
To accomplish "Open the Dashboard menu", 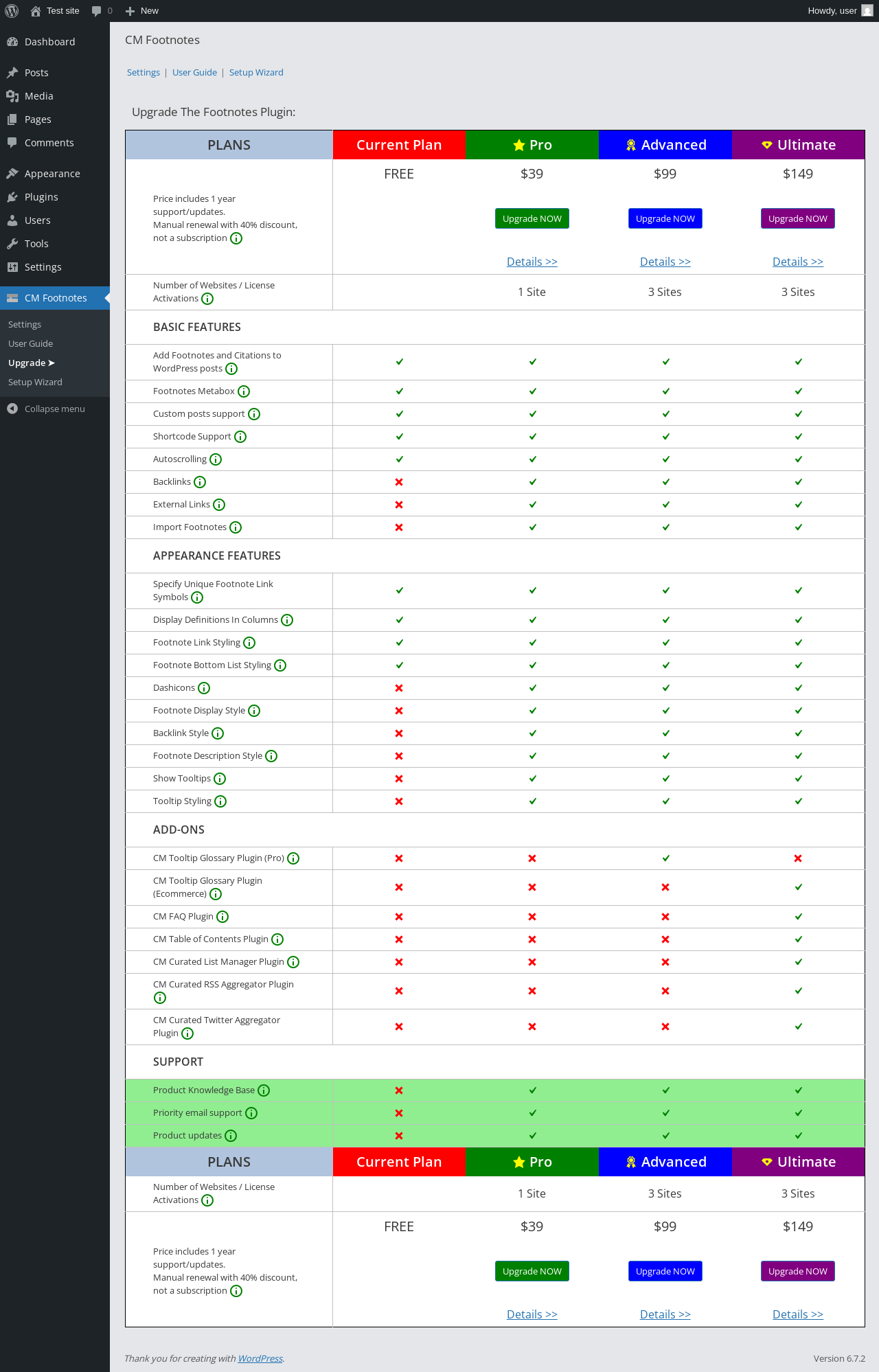I will [x=55, y=42].
